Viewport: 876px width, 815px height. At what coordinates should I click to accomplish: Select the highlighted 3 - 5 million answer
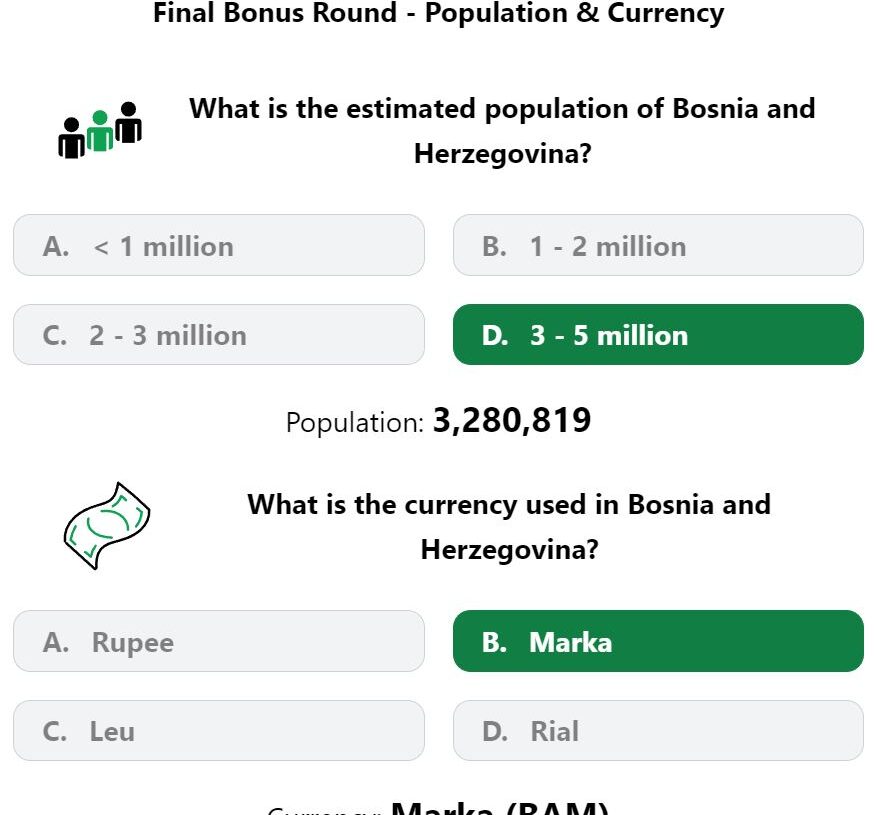click(658, 335)
